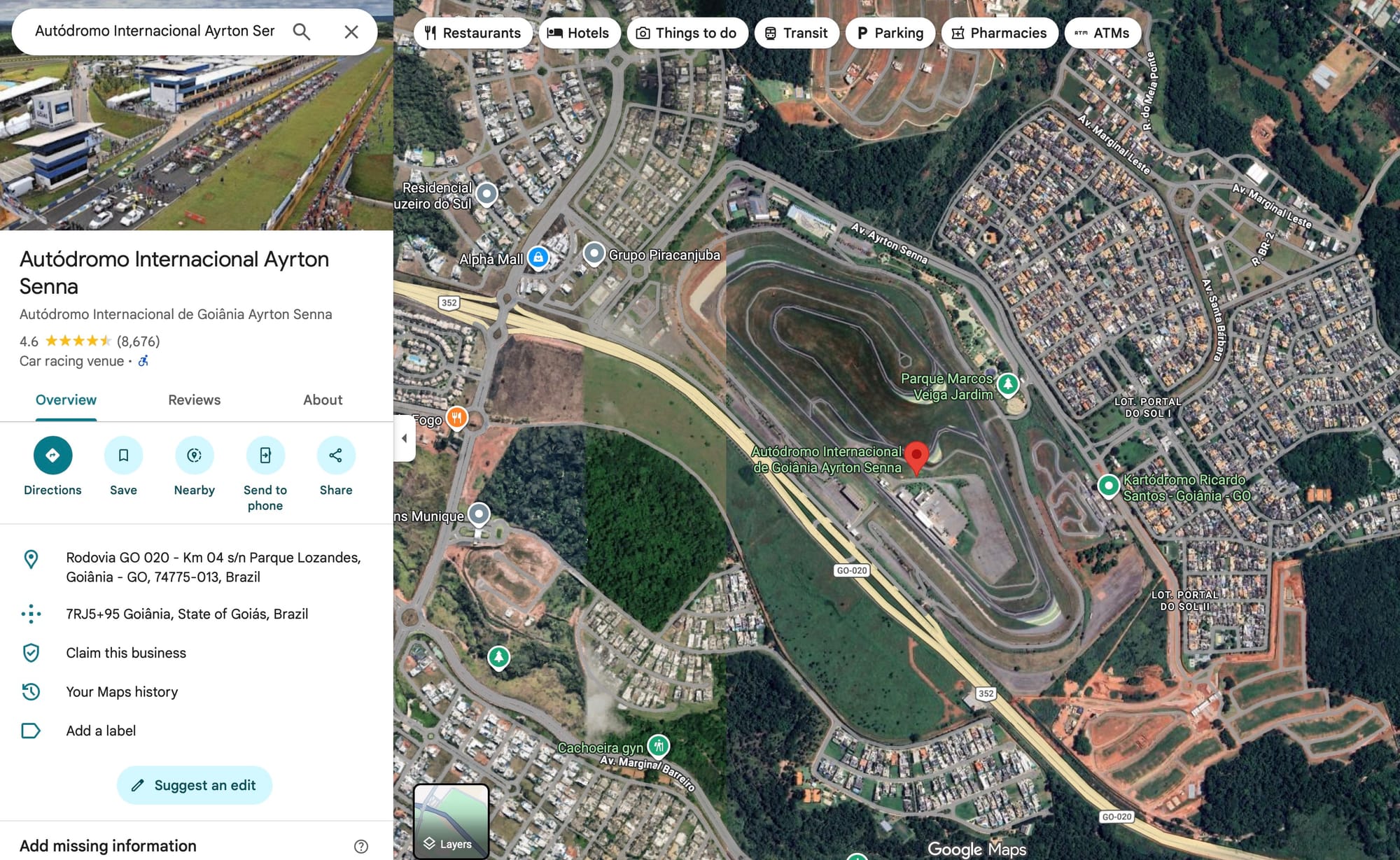Click the Claim this business link

pos(126,653)
